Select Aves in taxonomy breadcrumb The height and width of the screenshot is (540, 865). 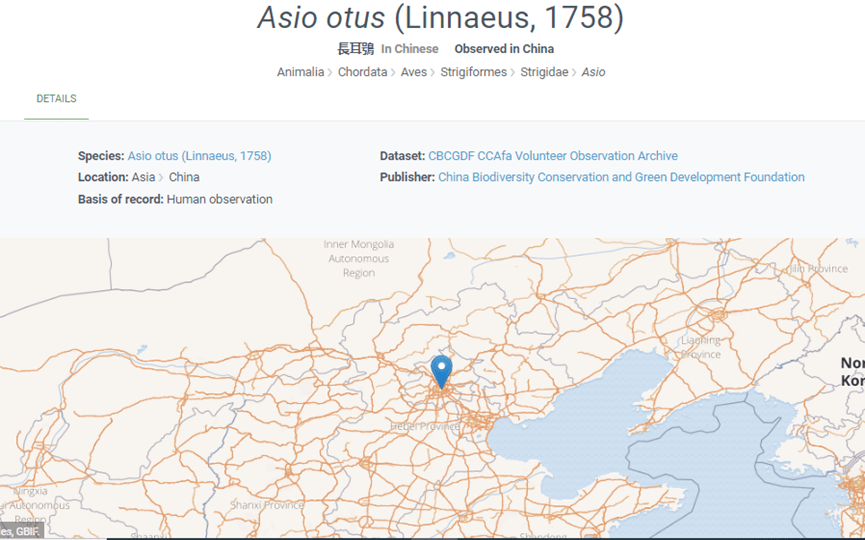click(415, 72)
